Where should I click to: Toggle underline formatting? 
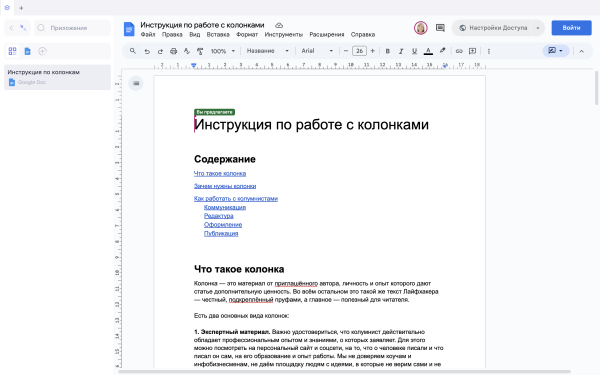(414, 51)
